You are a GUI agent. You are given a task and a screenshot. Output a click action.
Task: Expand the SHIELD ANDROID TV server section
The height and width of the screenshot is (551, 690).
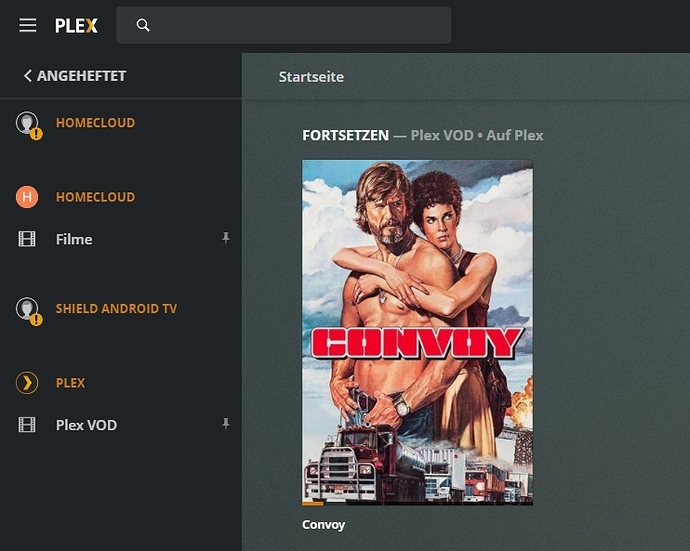point(116,309)
